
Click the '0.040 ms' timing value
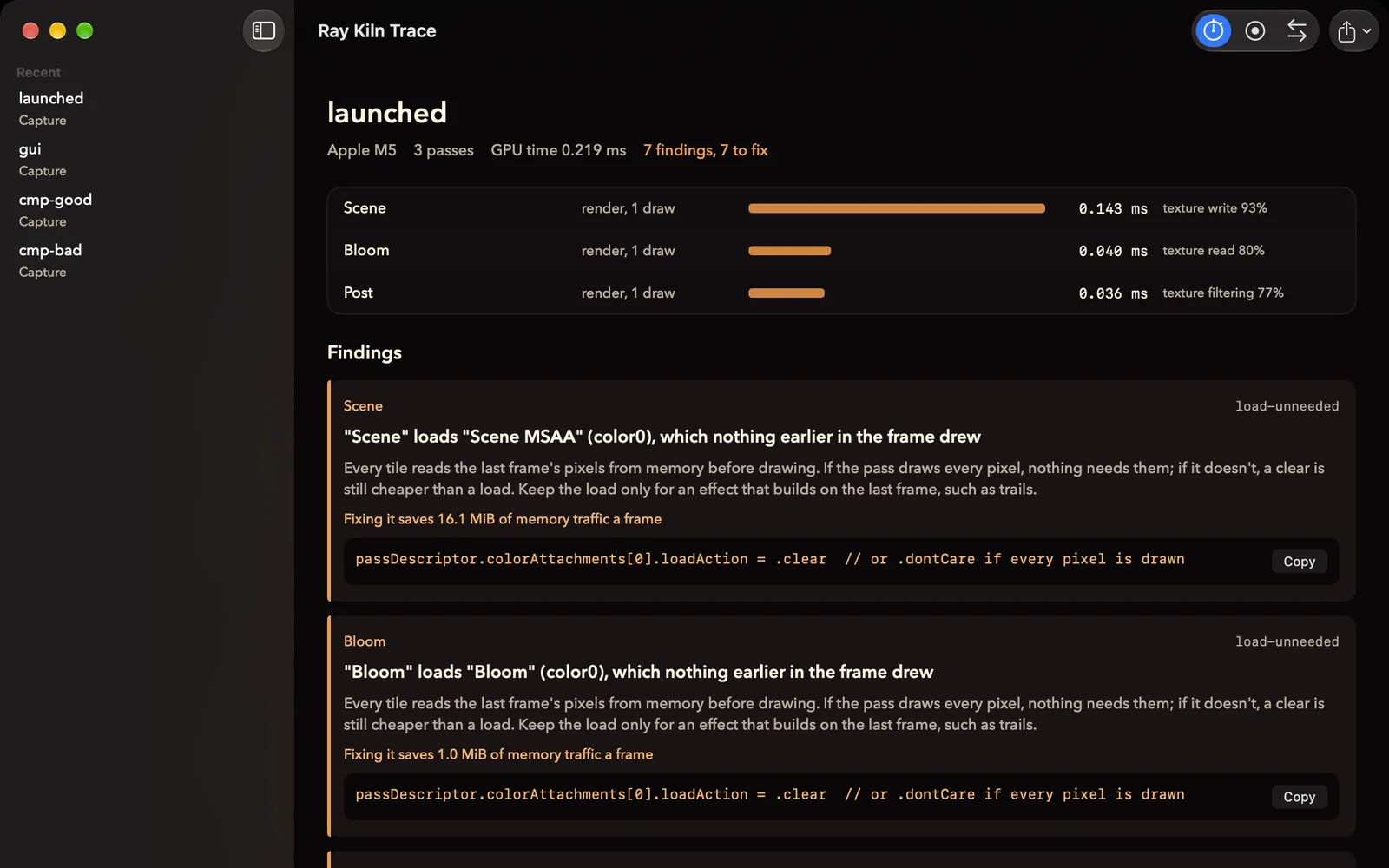pyautogui.click(x=1113, y=251)
